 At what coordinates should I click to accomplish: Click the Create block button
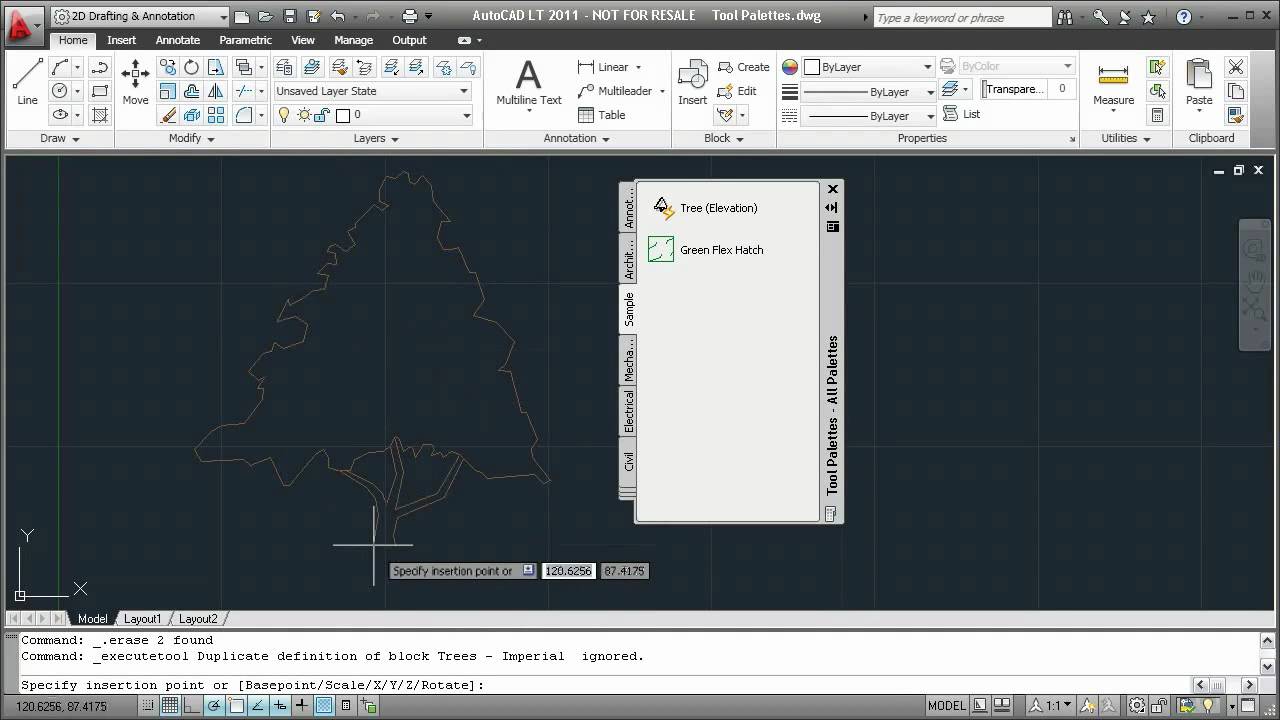(x=744, y=67)
